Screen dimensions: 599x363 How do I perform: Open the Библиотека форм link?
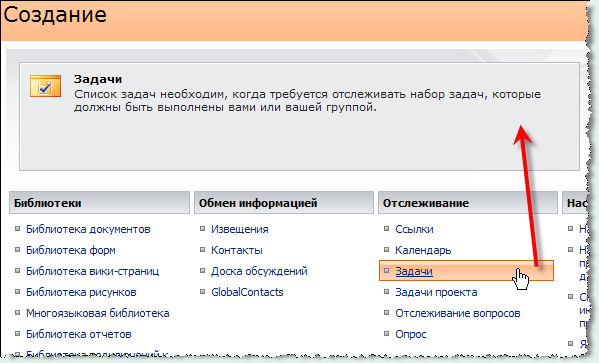coord(71,250)
